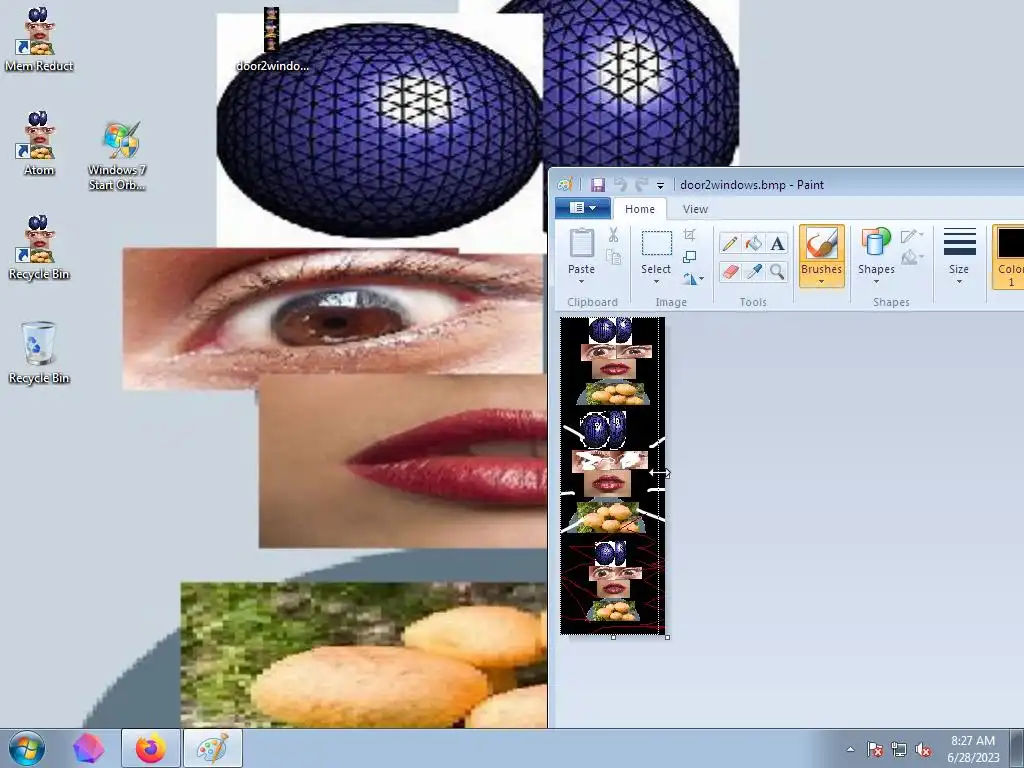The image size is (1024, 768).
Task: Click the Action Center flag tray icon
Action: pos(874,749)
